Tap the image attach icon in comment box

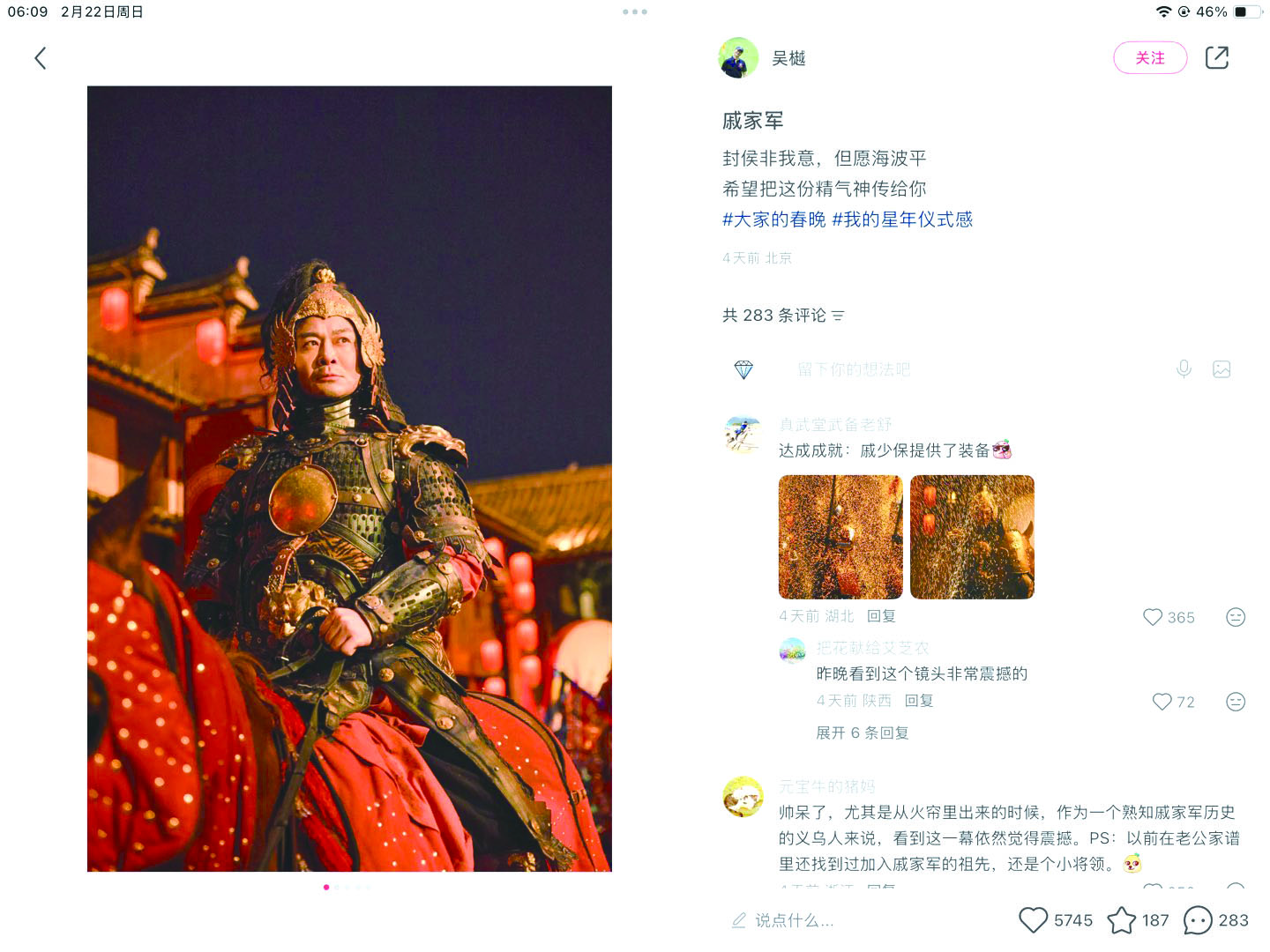(1221, 369)
